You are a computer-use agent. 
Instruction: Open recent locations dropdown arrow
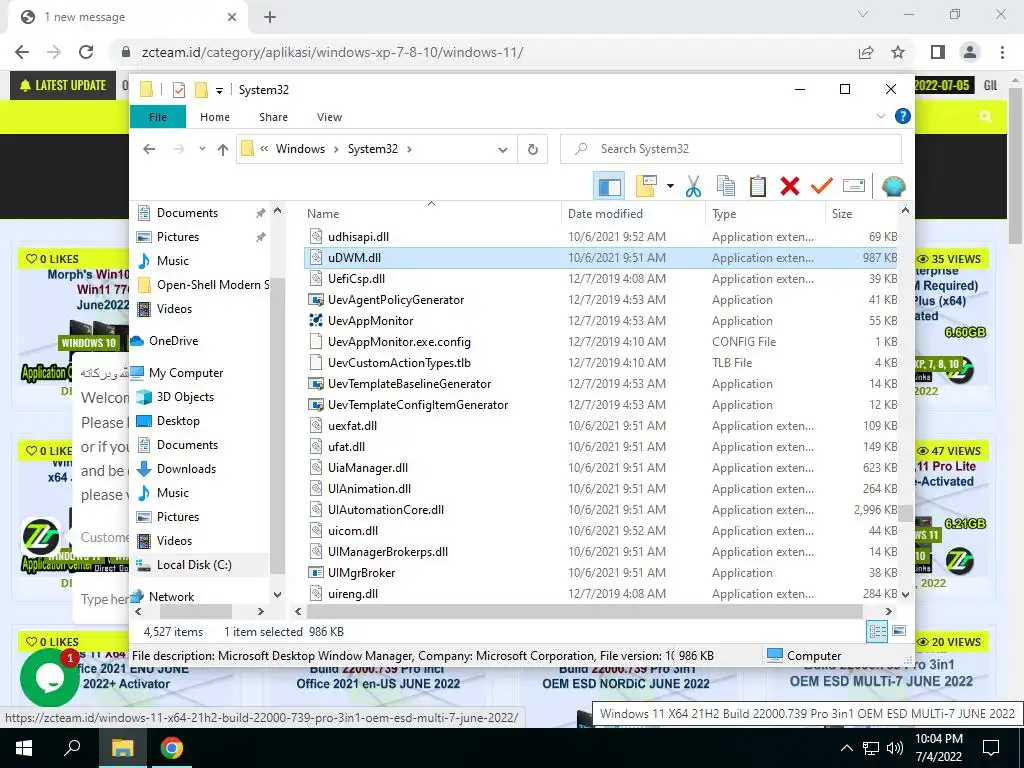click(202, 149)
